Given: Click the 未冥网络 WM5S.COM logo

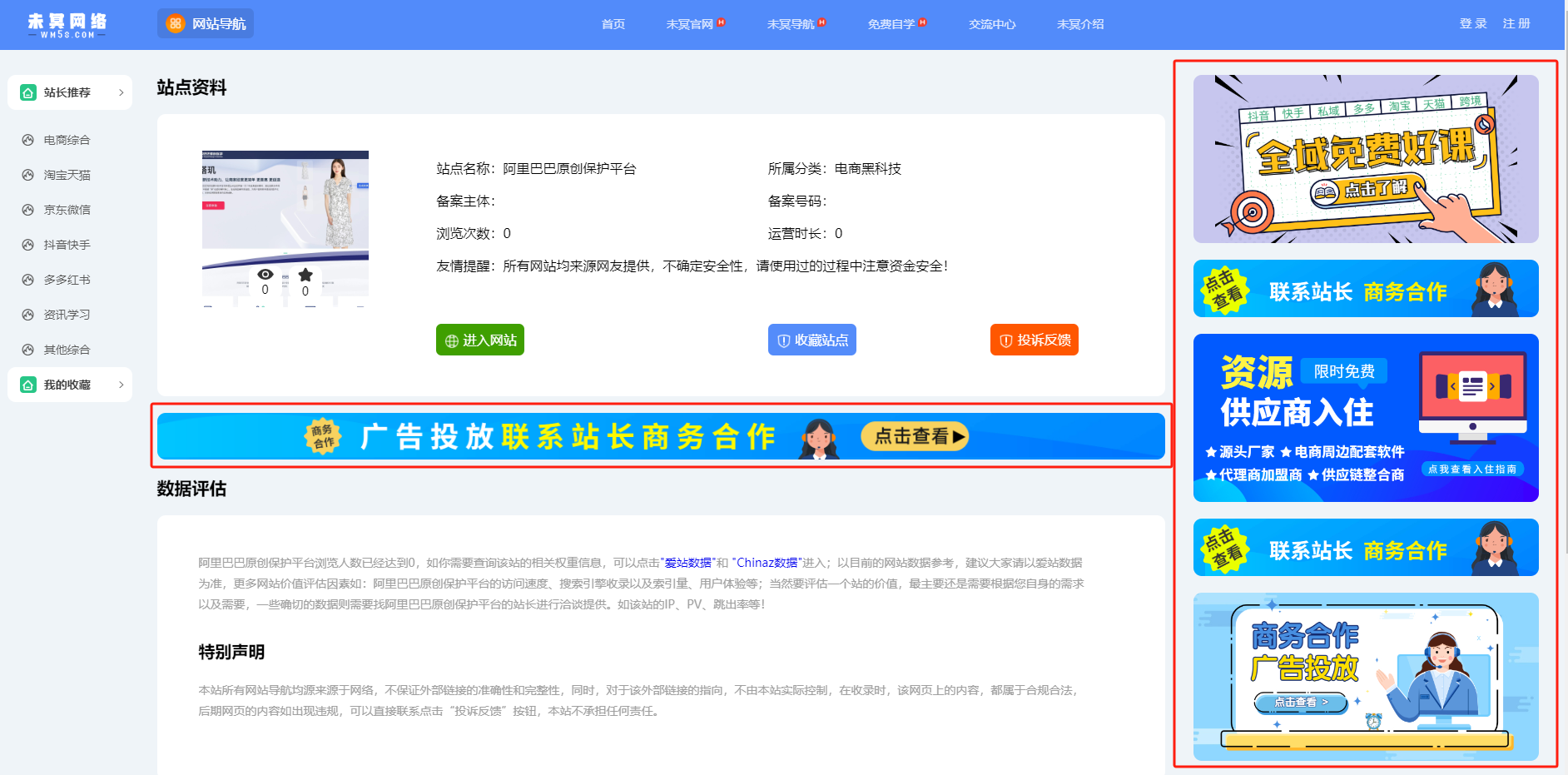Looking at the screenshot, I should pos(67,25).
